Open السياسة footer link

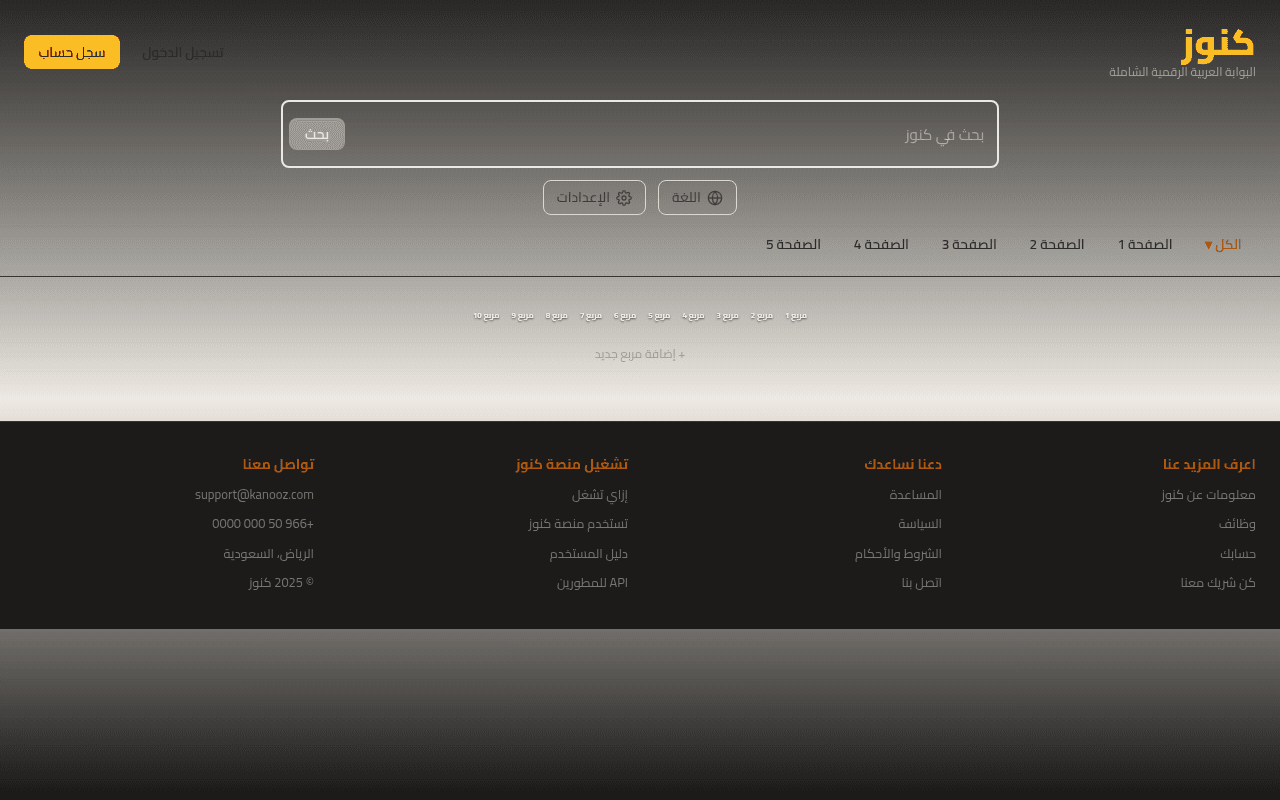[920, 524]
